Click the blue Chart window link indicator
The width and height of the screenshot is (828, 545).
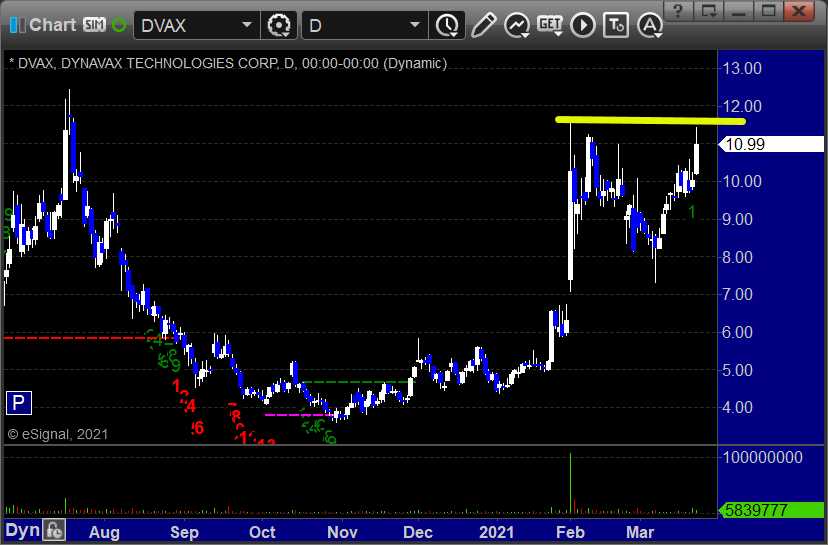pos(17,25)
